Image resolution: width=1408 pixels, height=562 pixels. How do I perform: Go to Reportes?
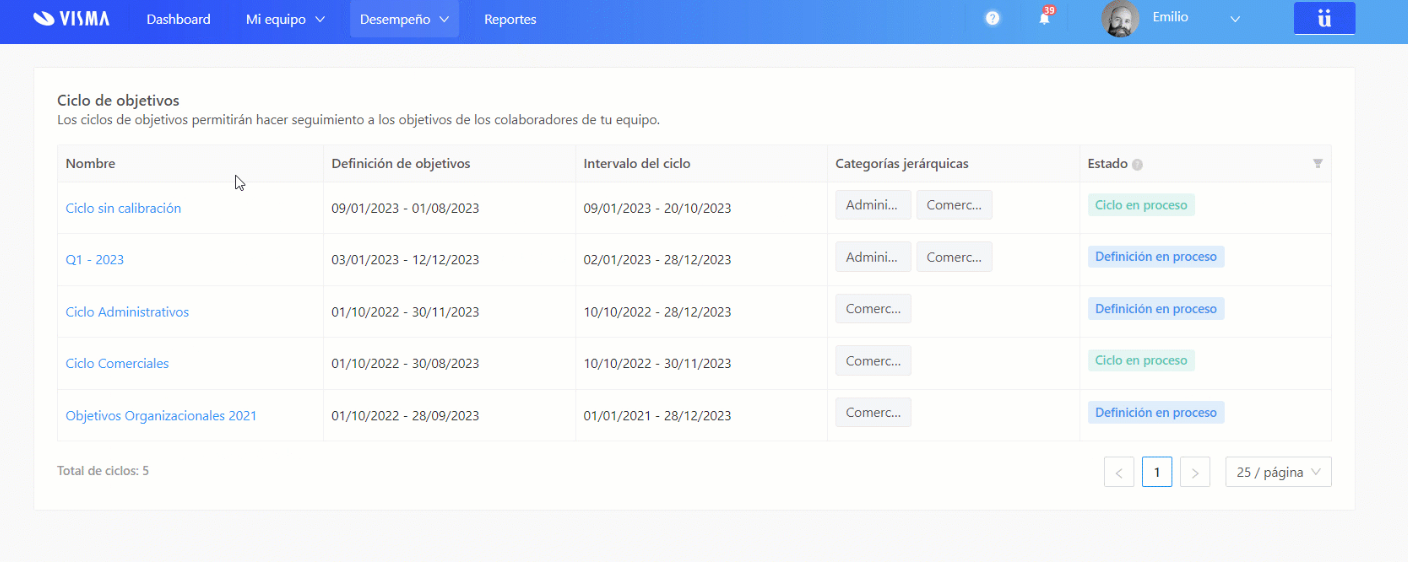pos(510,19)
